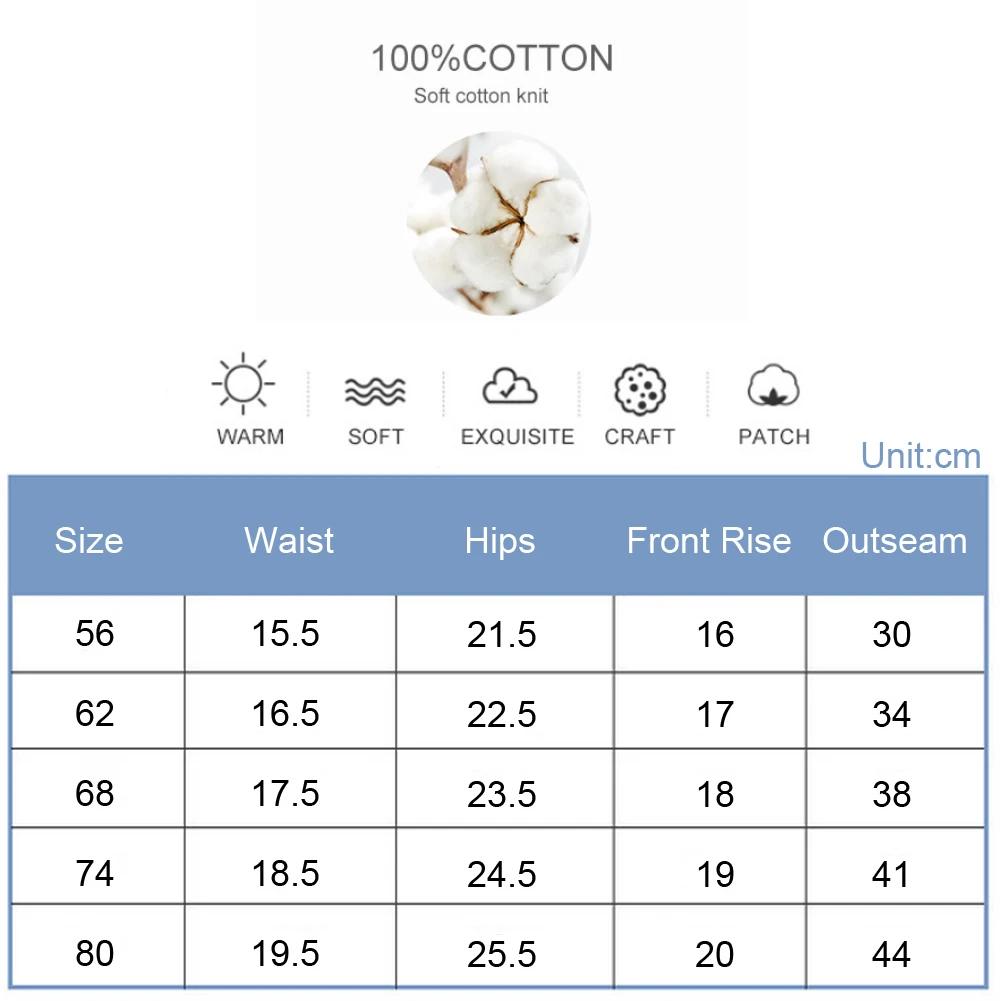This screenshot has height=1001, width=1001.
Task: Click the wavy lines SOFT icon
Action: (x=375, y=390)
